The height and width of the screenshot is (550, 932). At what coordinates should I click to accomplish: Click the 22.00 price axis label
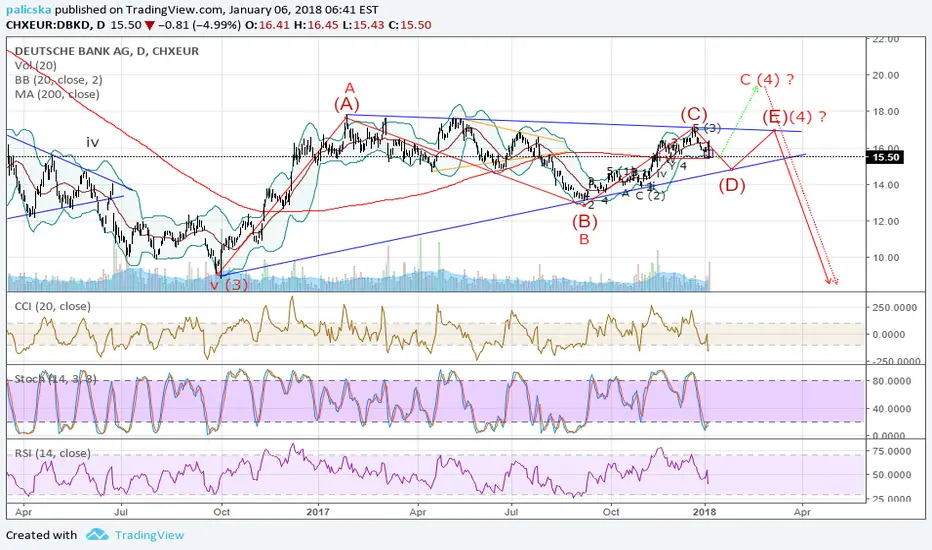886,39
